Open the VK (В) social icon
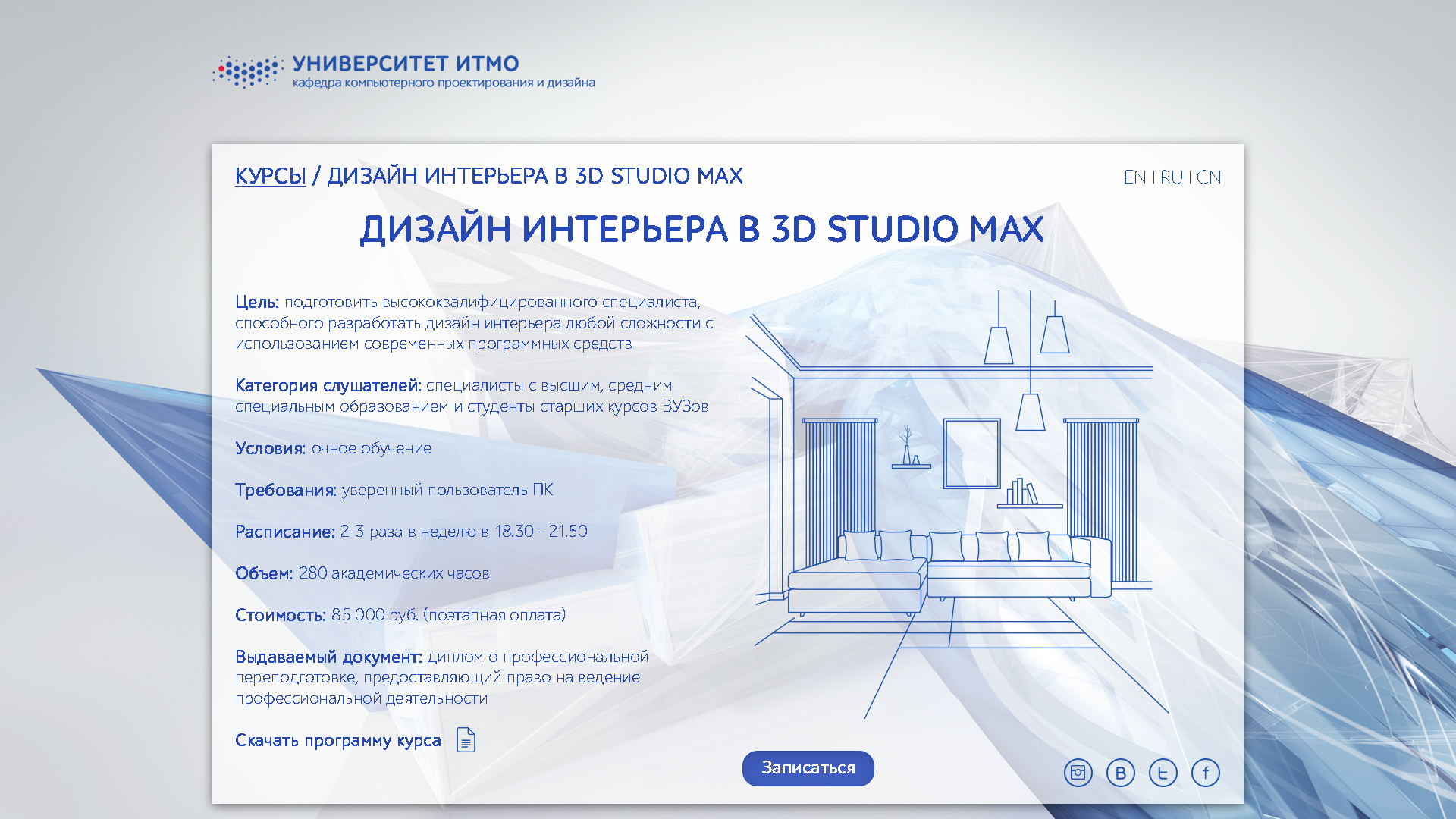Screen dimensions: 1456x819 tap(1120, 773)
